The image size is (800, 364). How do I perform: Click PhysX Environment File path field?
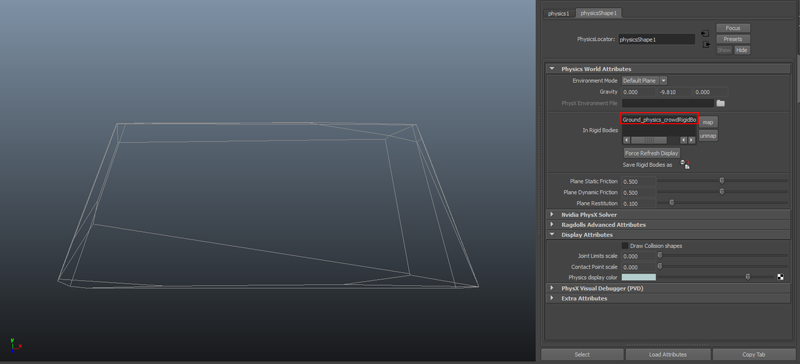(667, 103)
